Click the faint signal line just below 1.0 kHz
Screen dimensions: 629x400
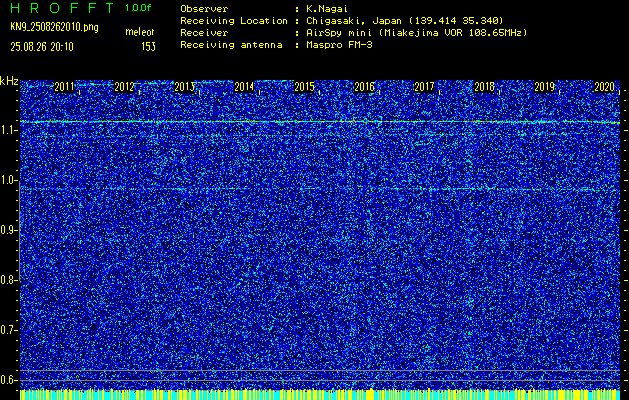[x=320, y=189]
